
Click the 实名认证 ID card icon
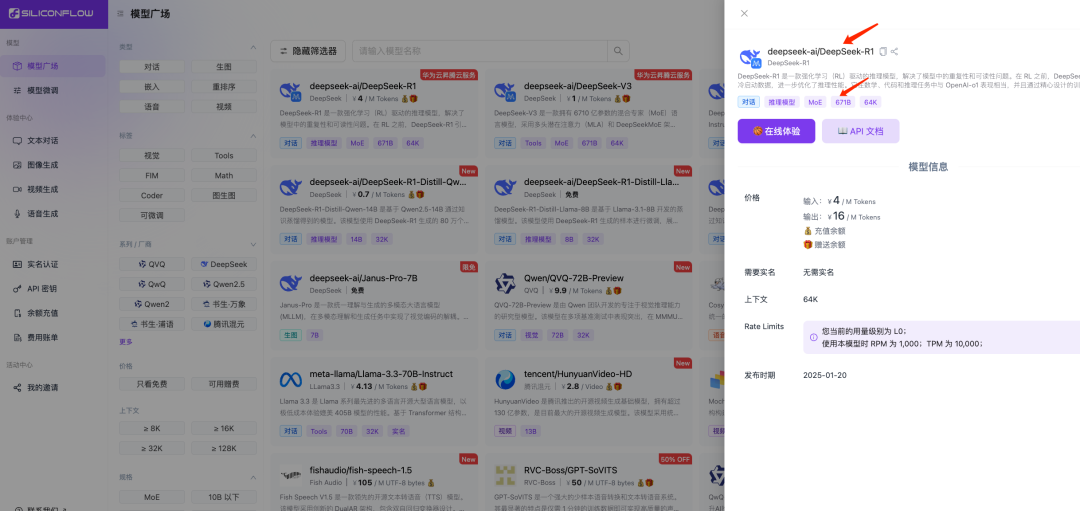pos(17,264)
